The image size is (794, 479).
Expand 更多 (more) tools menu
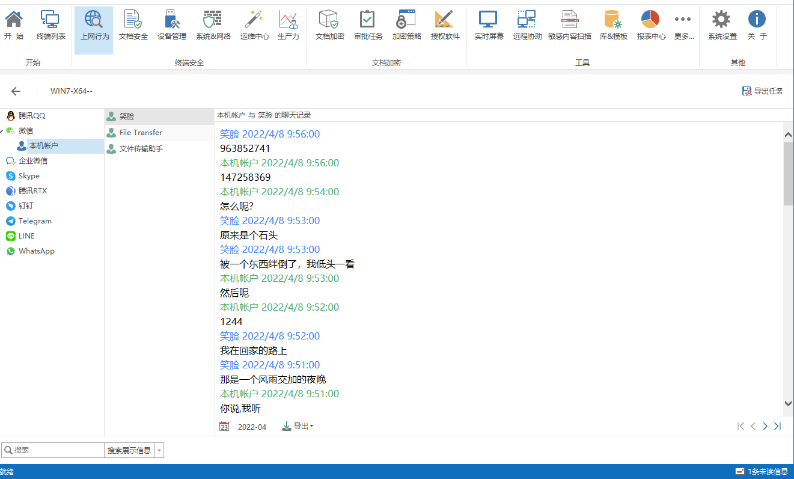tap(684, 24)
